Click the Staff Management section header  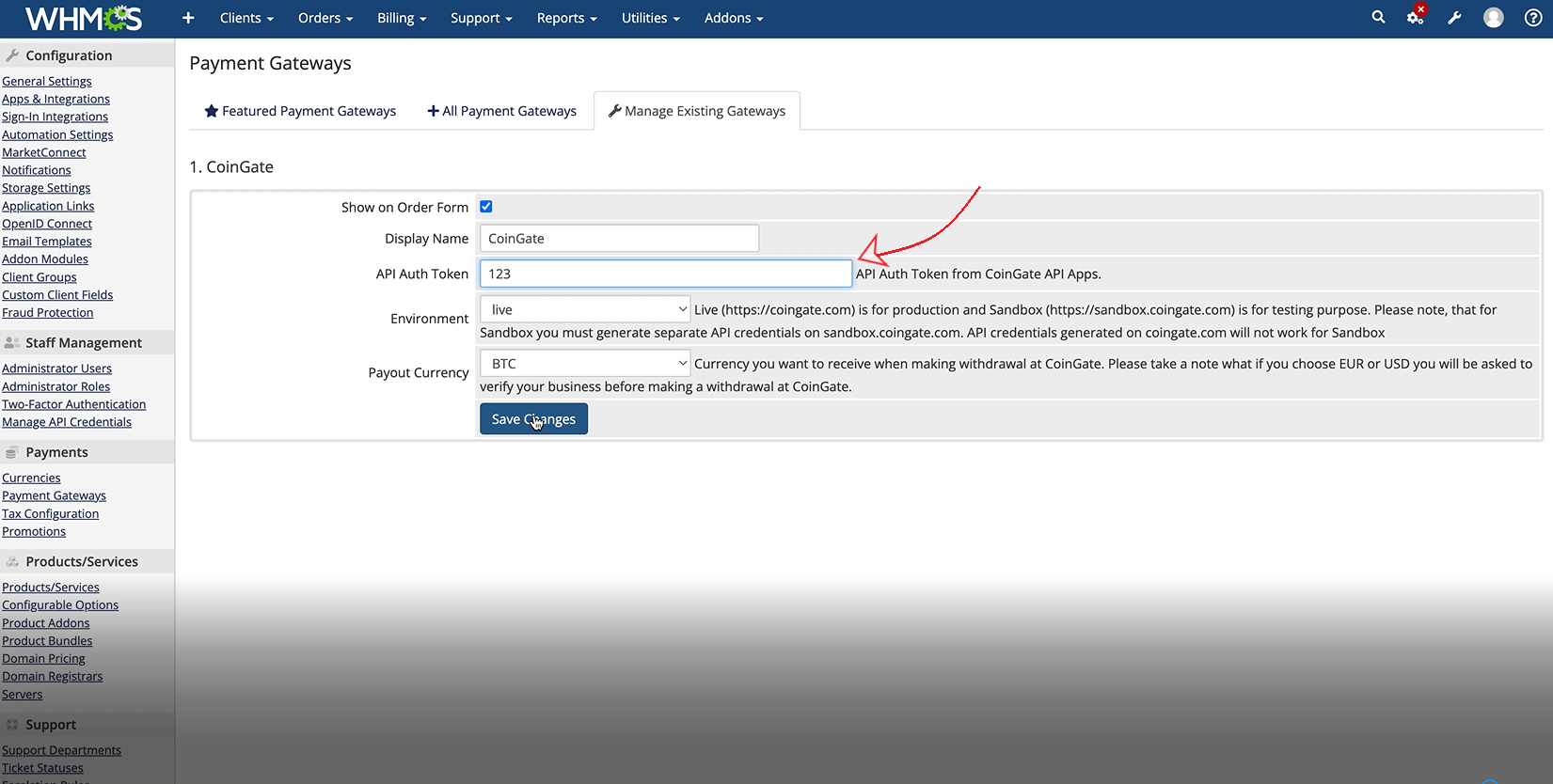[87, 343]
